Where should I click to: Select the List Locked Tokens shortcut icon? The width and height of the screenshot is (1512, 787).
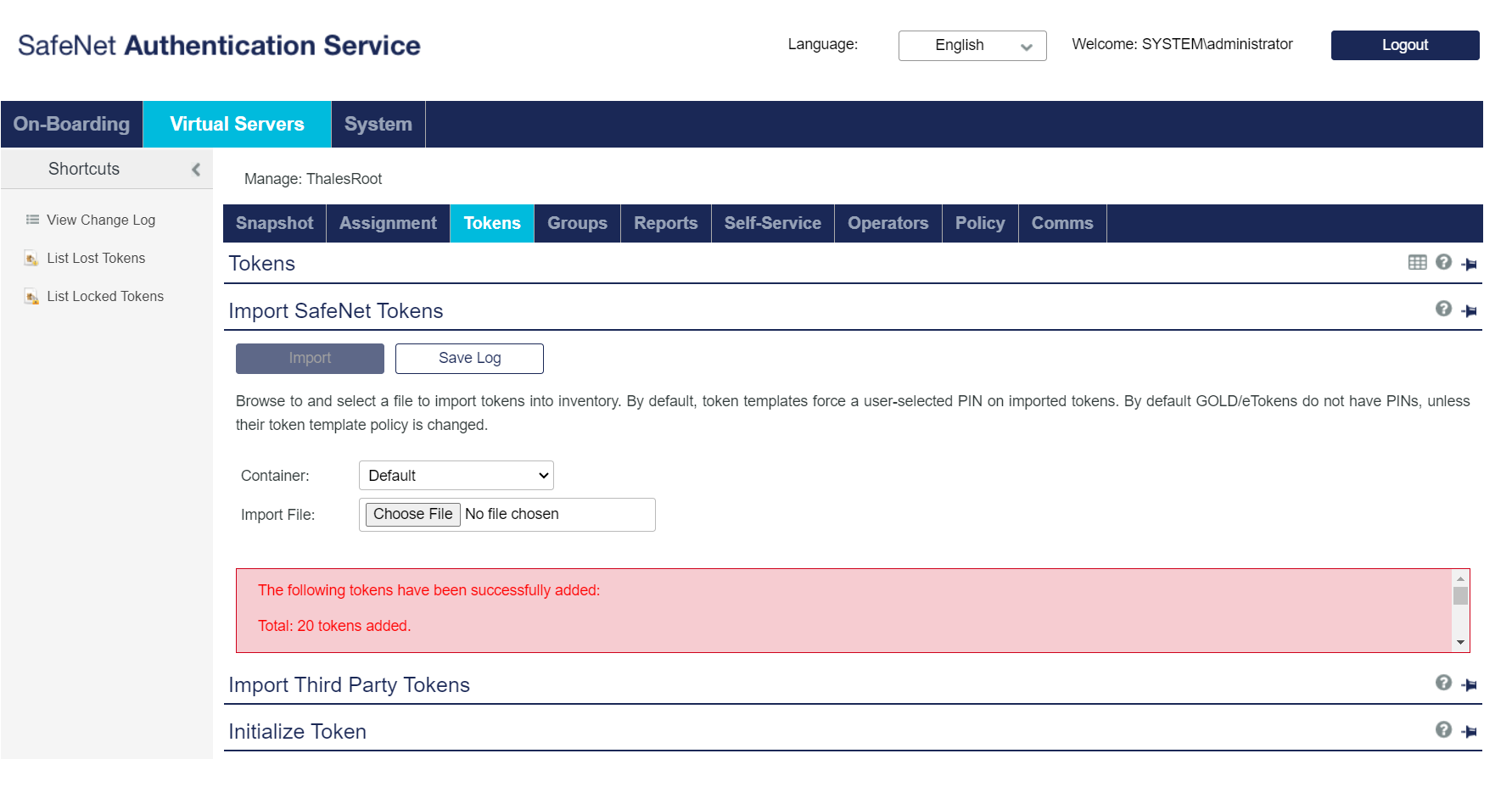click(x=31, y=296)
